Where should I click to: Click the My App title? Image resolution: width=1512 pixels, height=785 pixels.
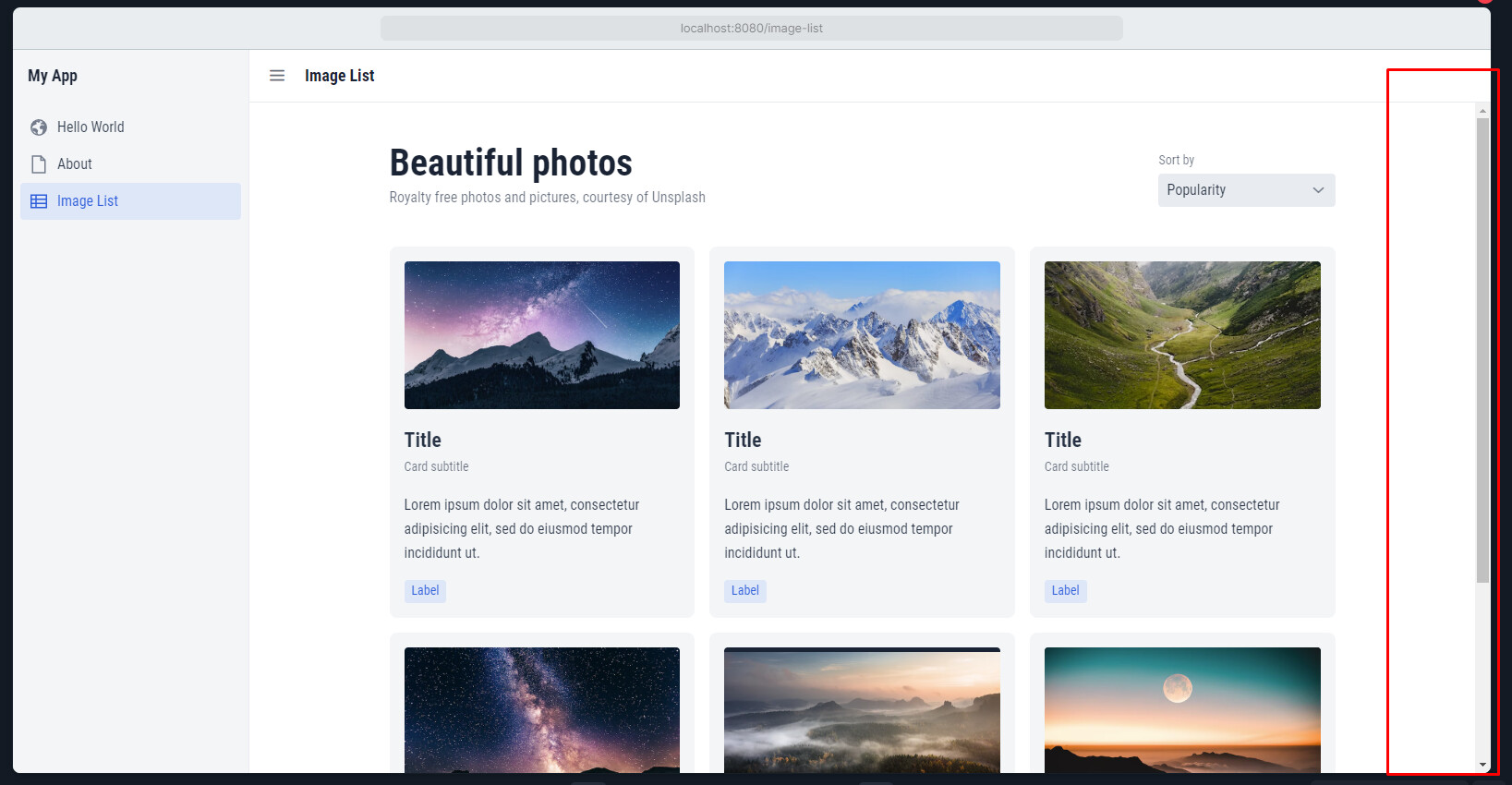(53, 76)
